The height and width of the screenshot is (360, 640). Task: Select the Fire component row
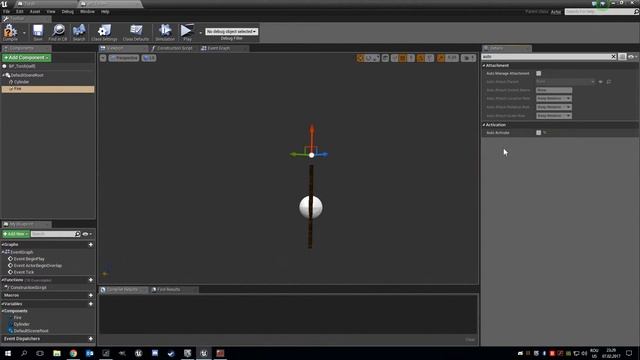[48, 89]
